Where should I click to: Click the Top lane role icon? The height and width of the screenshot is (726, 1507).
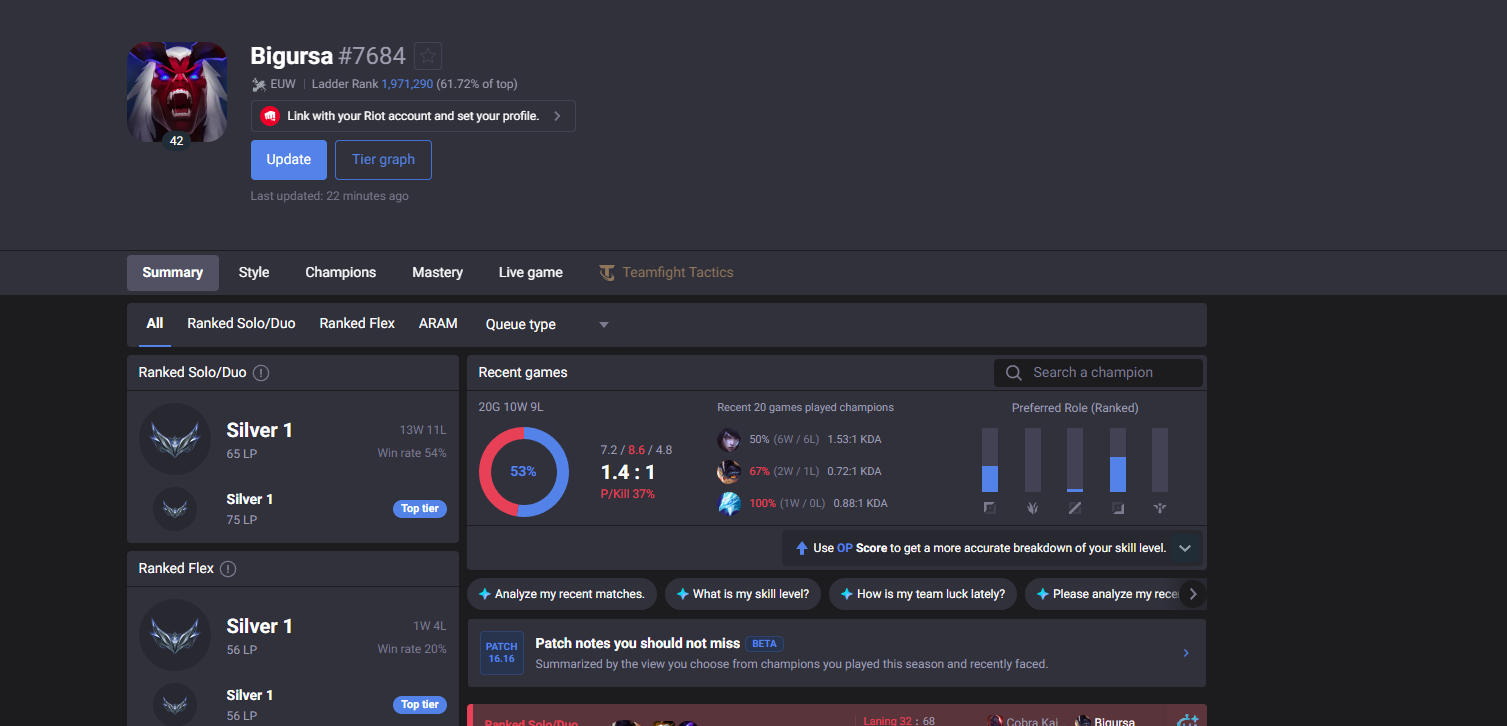(990, 508)
